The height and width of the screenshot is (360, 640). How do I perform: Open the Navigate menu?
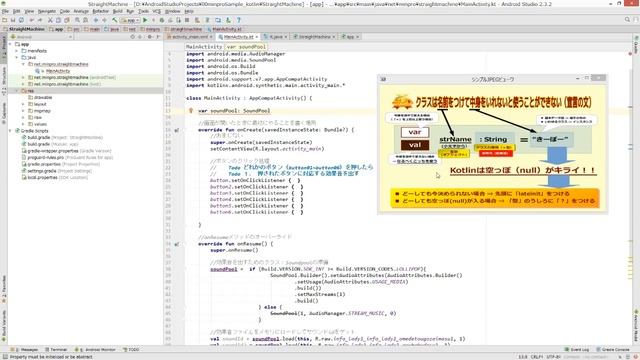point(47,11)
